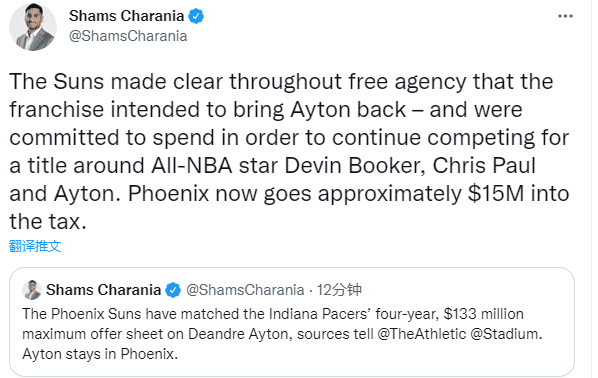This screenshot has width=598, height=378.
Task: Open the three-dot more options menu
Action: pyautogui.click(x=565, y=16)
